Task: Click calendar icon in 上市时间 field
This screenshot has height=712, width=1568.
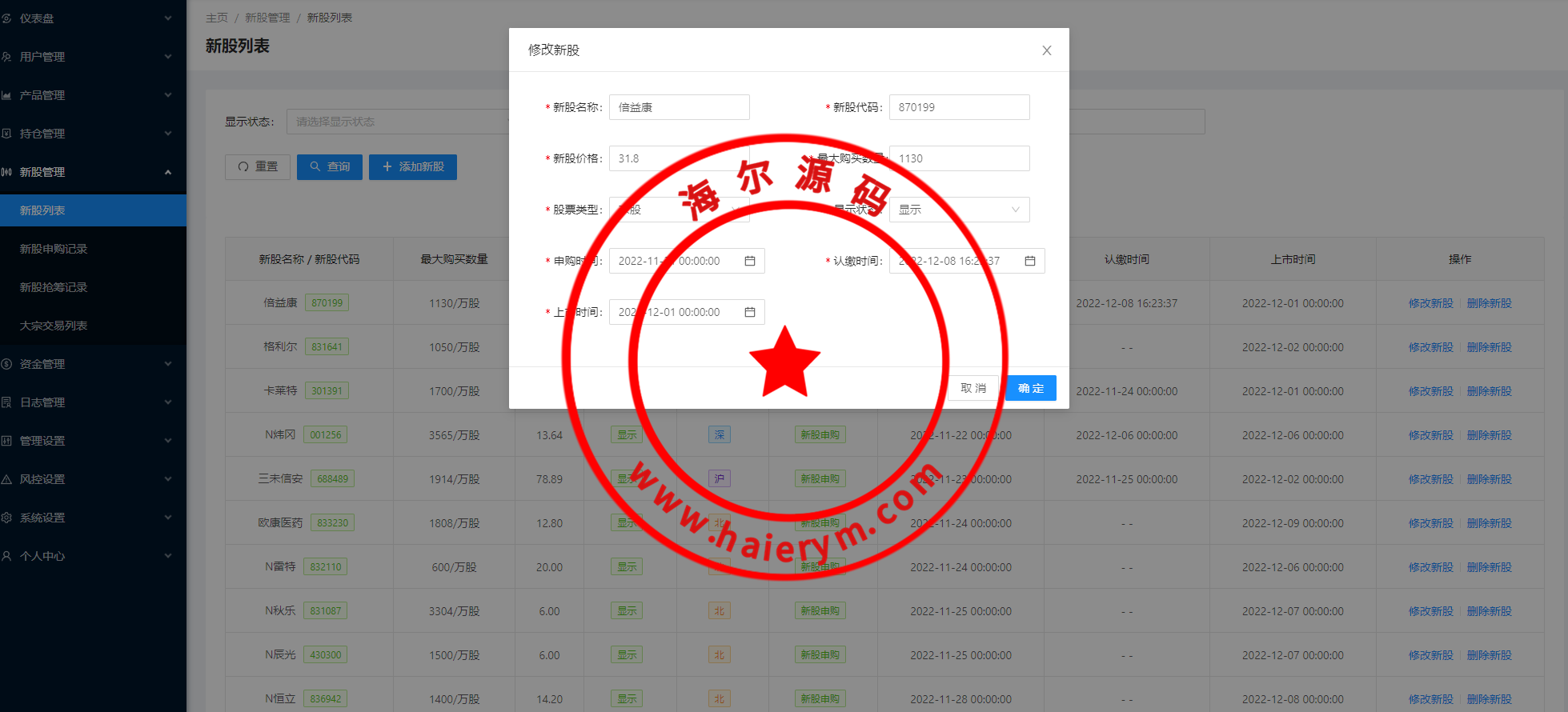Action: tap(750, 312)
